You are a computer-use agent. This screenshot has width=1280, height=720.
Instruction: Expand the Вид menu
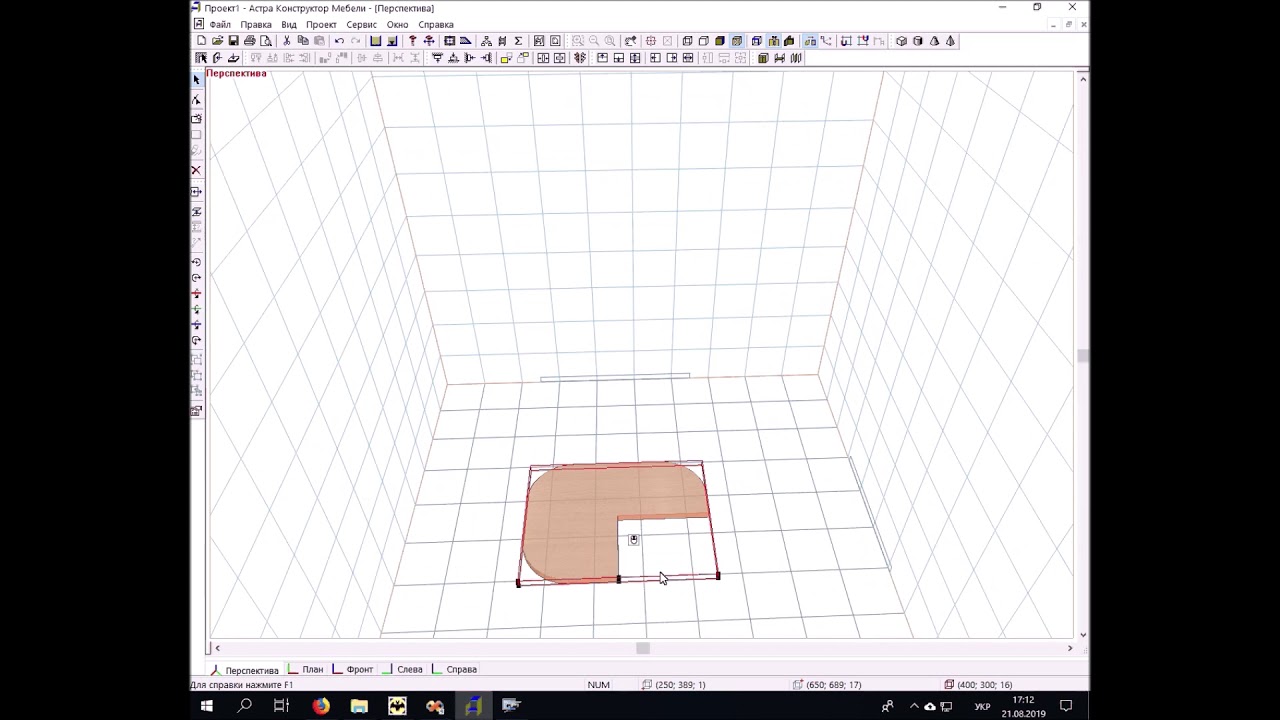point(288,24)
